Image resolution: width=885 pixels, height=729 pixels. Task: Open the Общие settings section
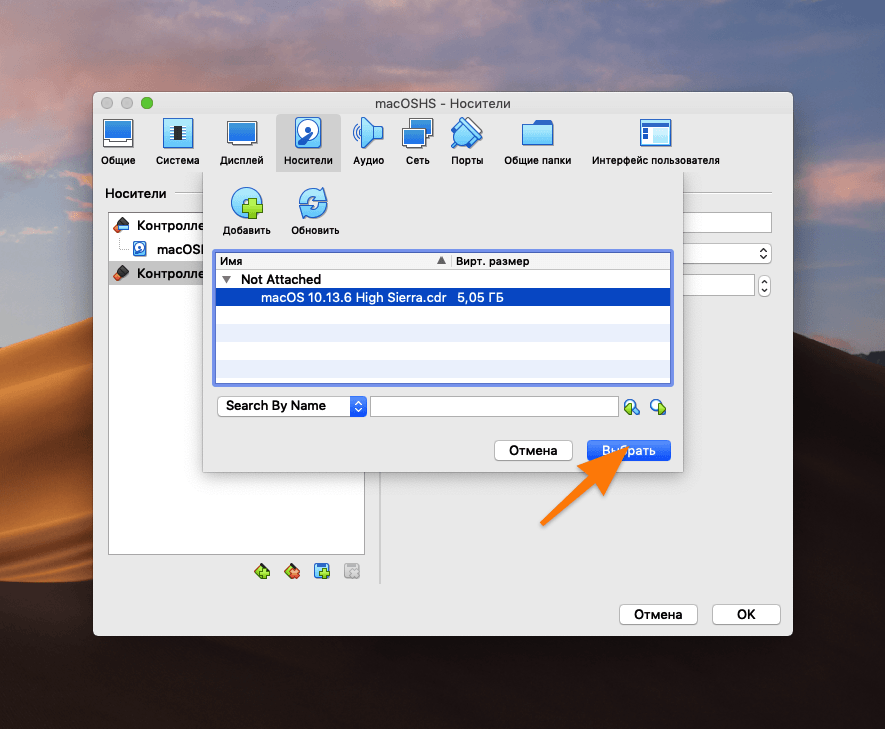tap(118, 142)
